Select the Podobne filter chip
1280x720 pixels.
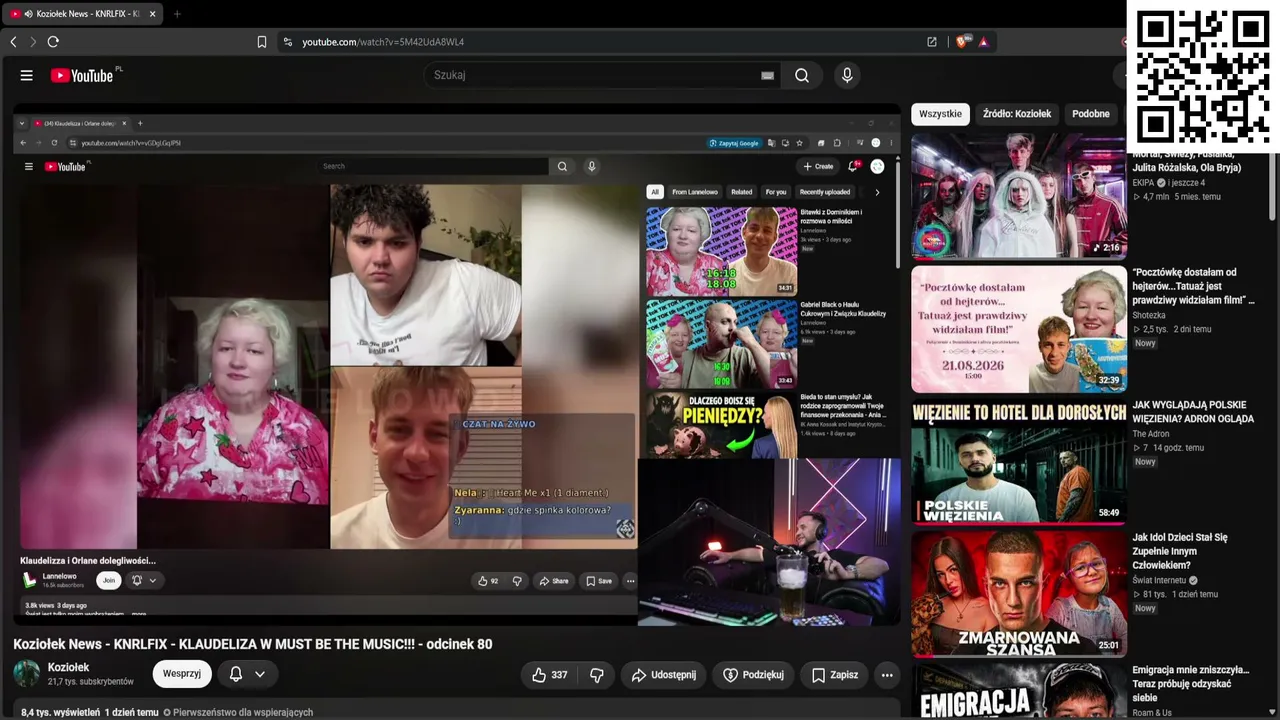pyautogui.click(x=1091, y=114)
